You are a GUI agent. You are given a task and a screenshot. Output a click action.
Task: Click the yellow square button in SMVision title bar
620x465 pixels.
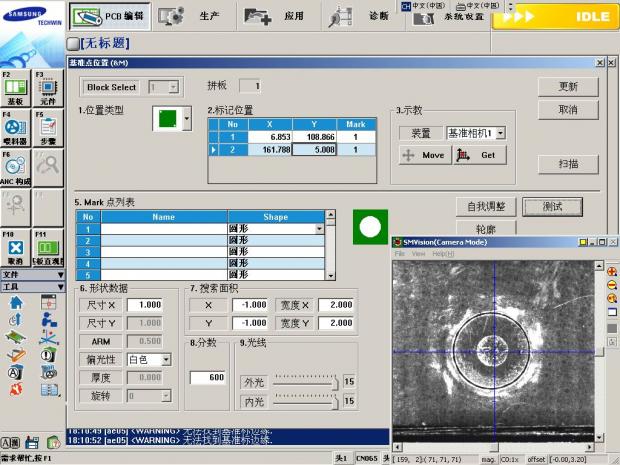pyautogui.click(x=582, y=242)
